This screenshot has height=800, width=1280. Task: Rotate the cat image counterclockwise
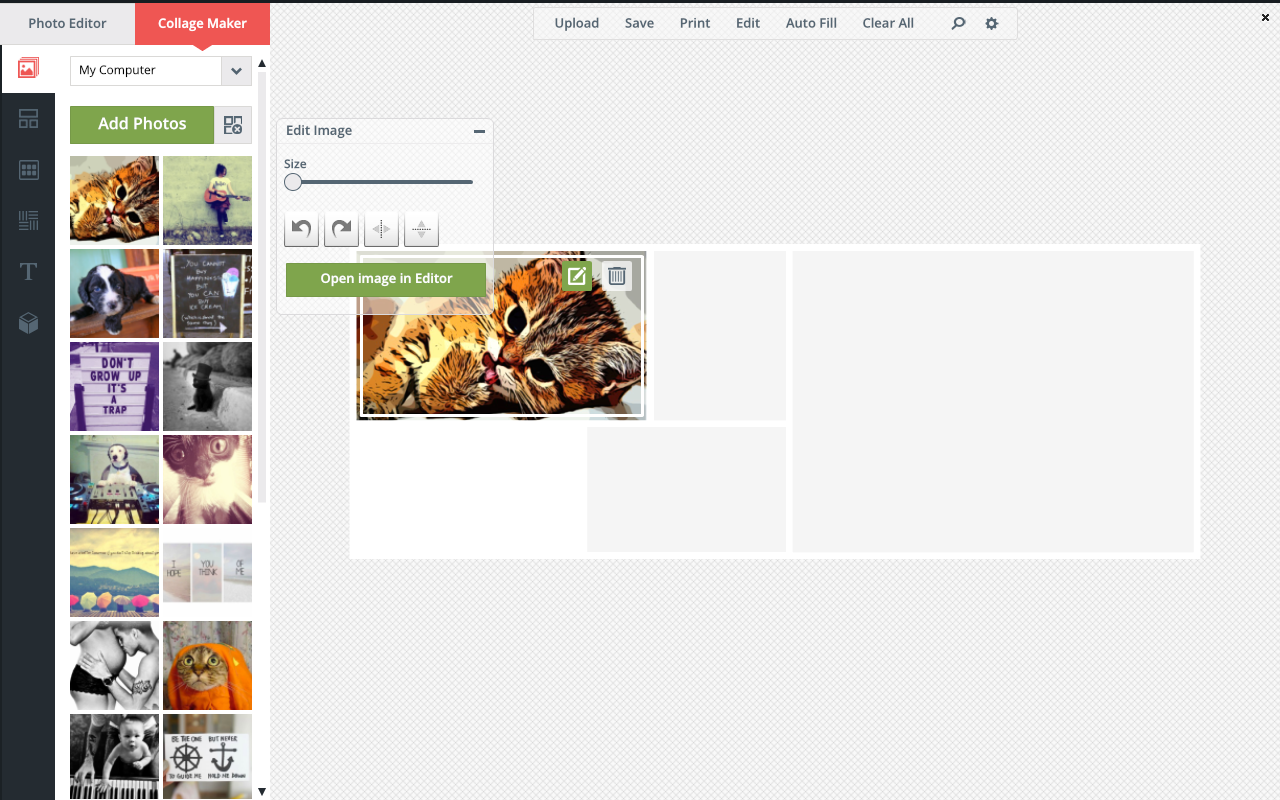(x=301, y=229)
